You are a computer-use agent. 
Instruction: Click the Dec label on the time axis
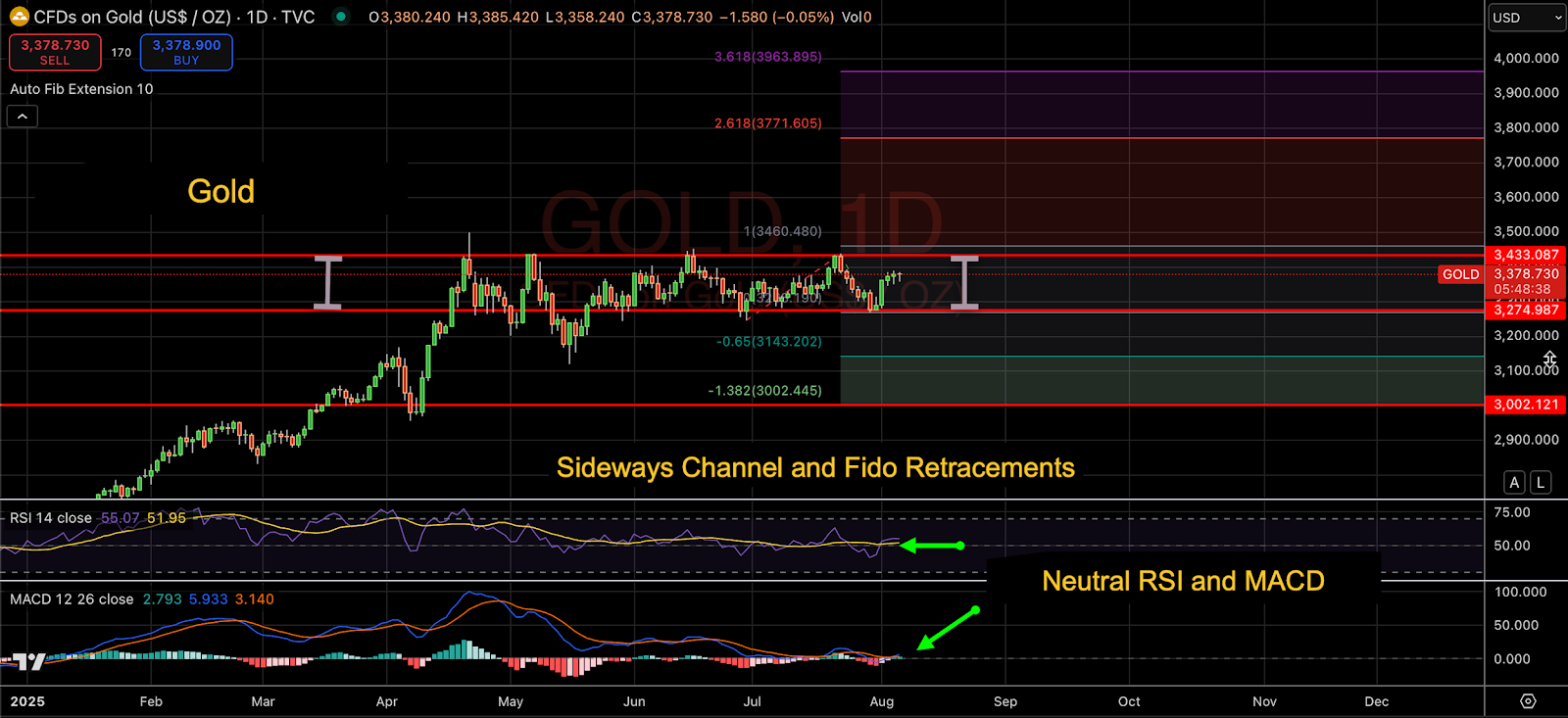click(x=1377, y=701)
